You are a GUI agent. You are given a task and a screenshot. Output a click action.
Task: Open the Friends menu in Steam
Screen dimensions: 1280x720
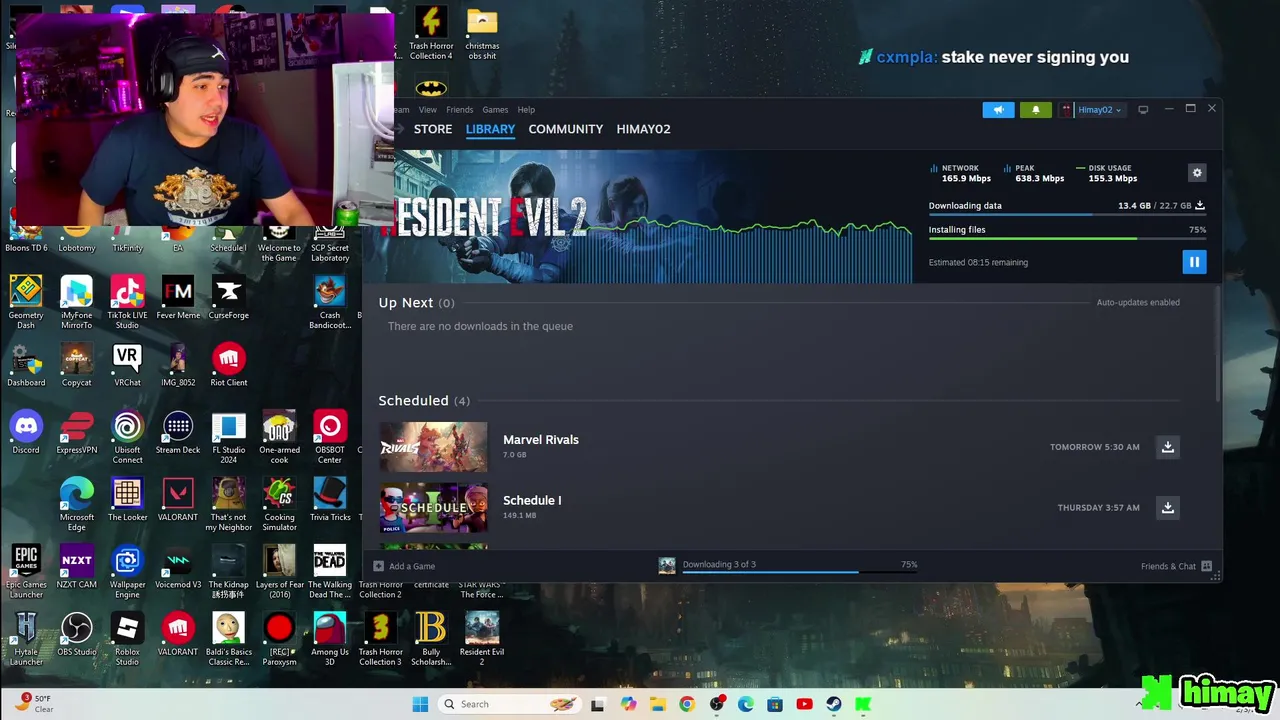pyautogui.click(x=460, y=110)
